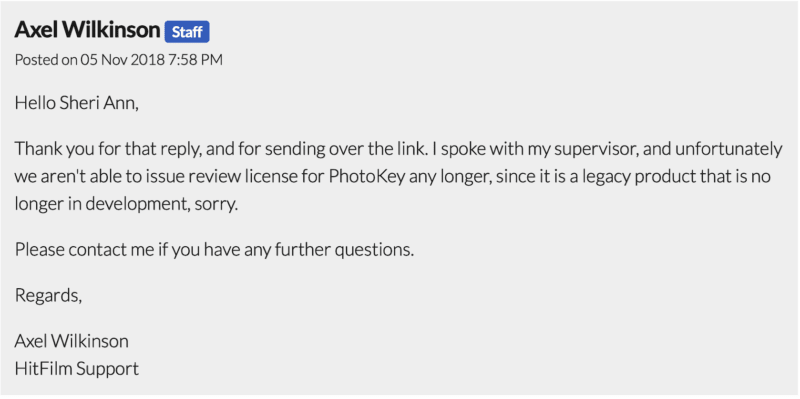Click the Axel Wilkinson author name

87,30
